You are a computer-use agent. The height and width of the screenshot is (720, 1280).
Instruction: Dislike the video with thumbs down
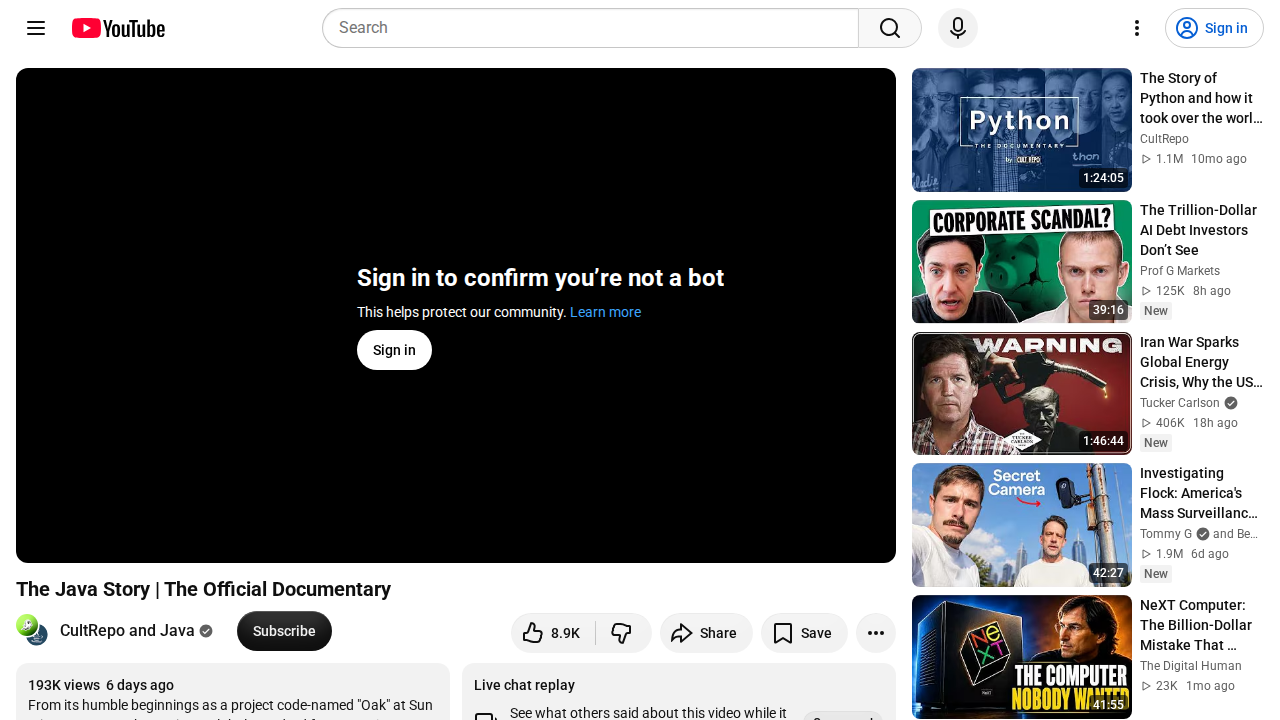623,633
